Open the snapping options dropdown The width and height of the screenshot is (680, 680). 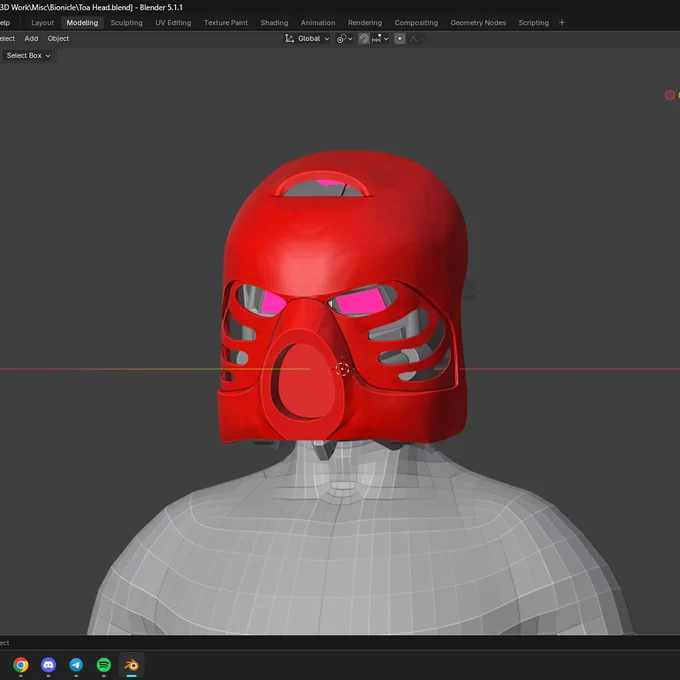(x=380, y=39)
